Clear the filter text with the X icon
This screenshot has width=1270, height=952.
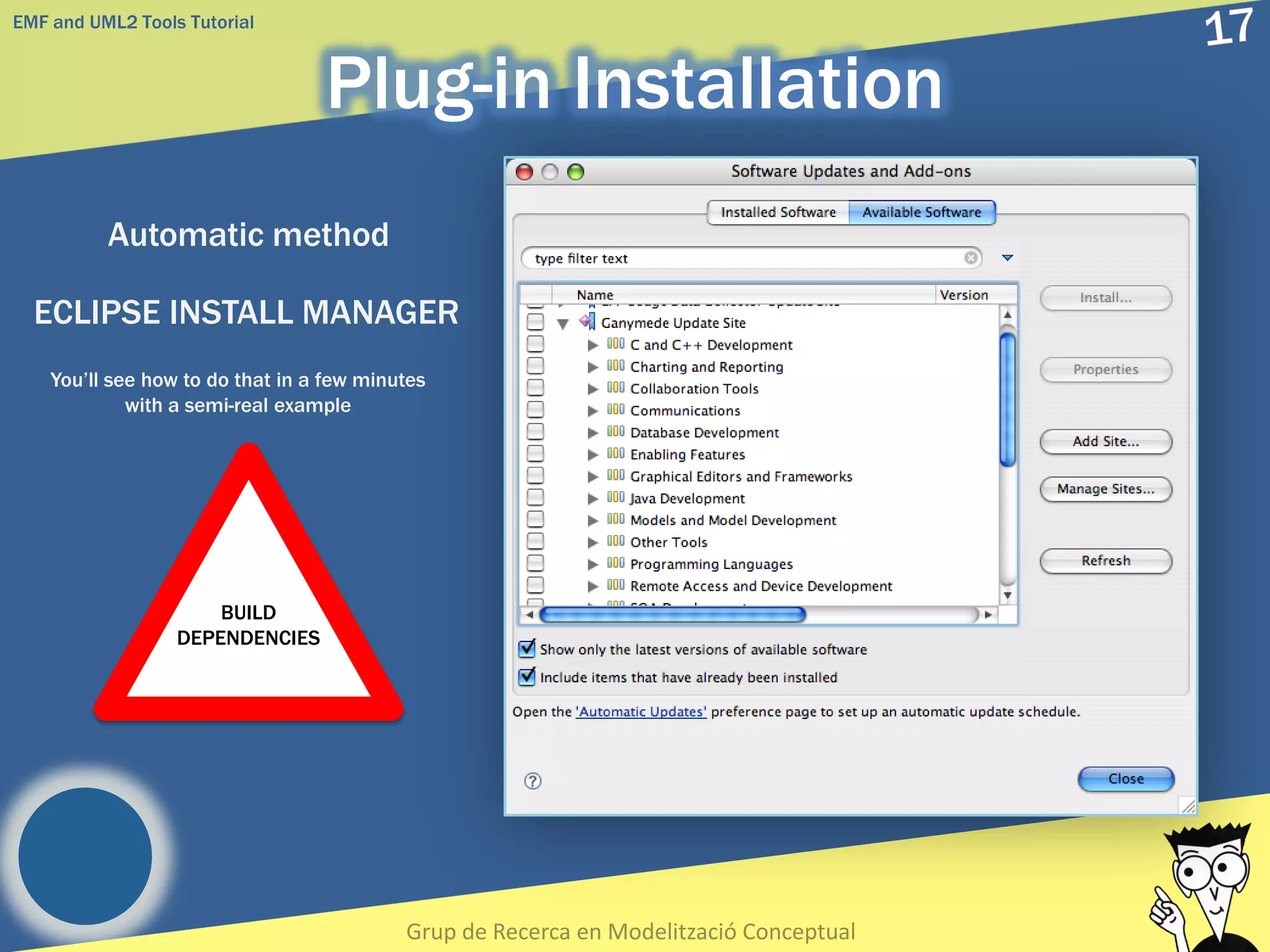point(971,258)
